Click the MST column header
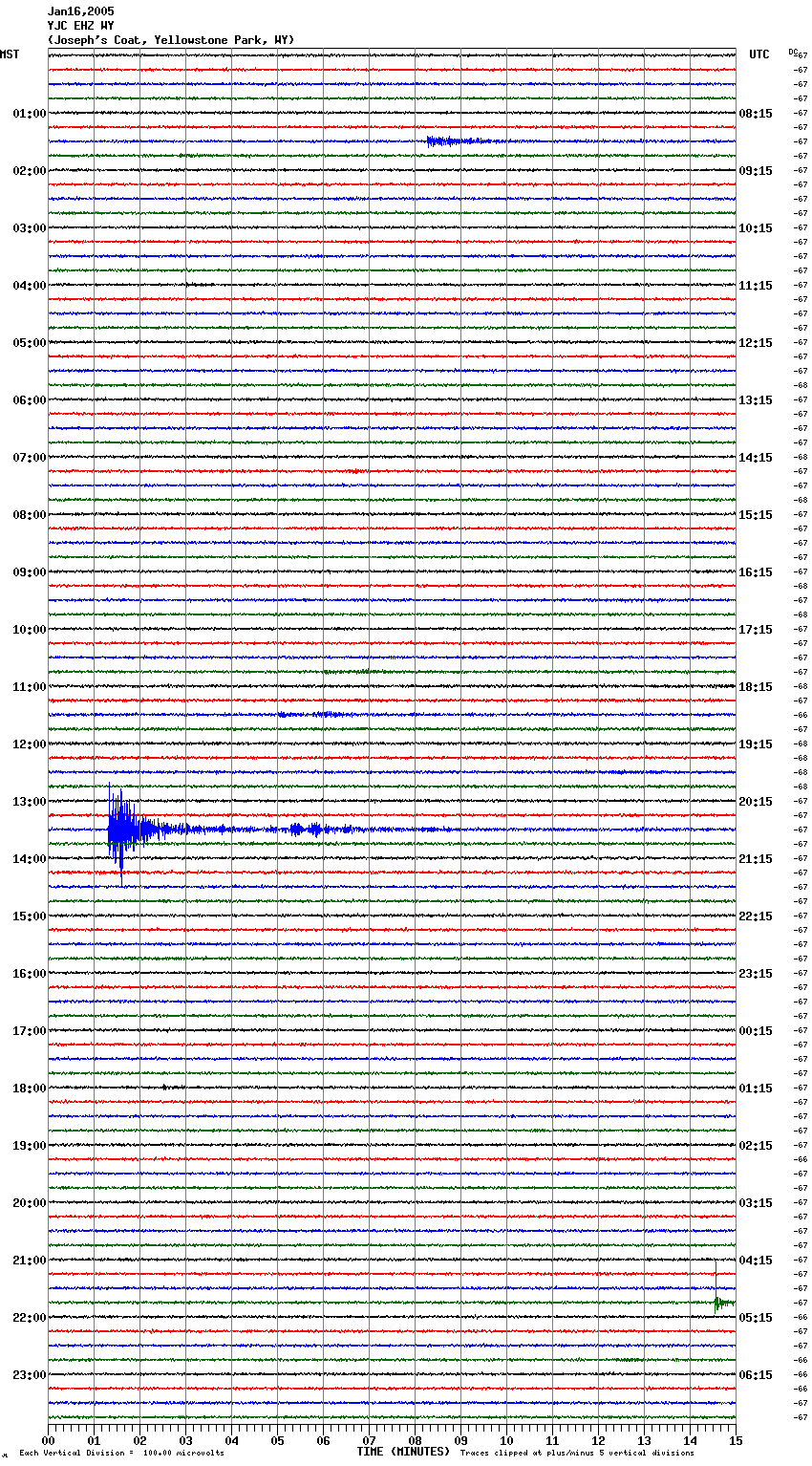Viewport: 812px width, 1466px height. point(10,54)
